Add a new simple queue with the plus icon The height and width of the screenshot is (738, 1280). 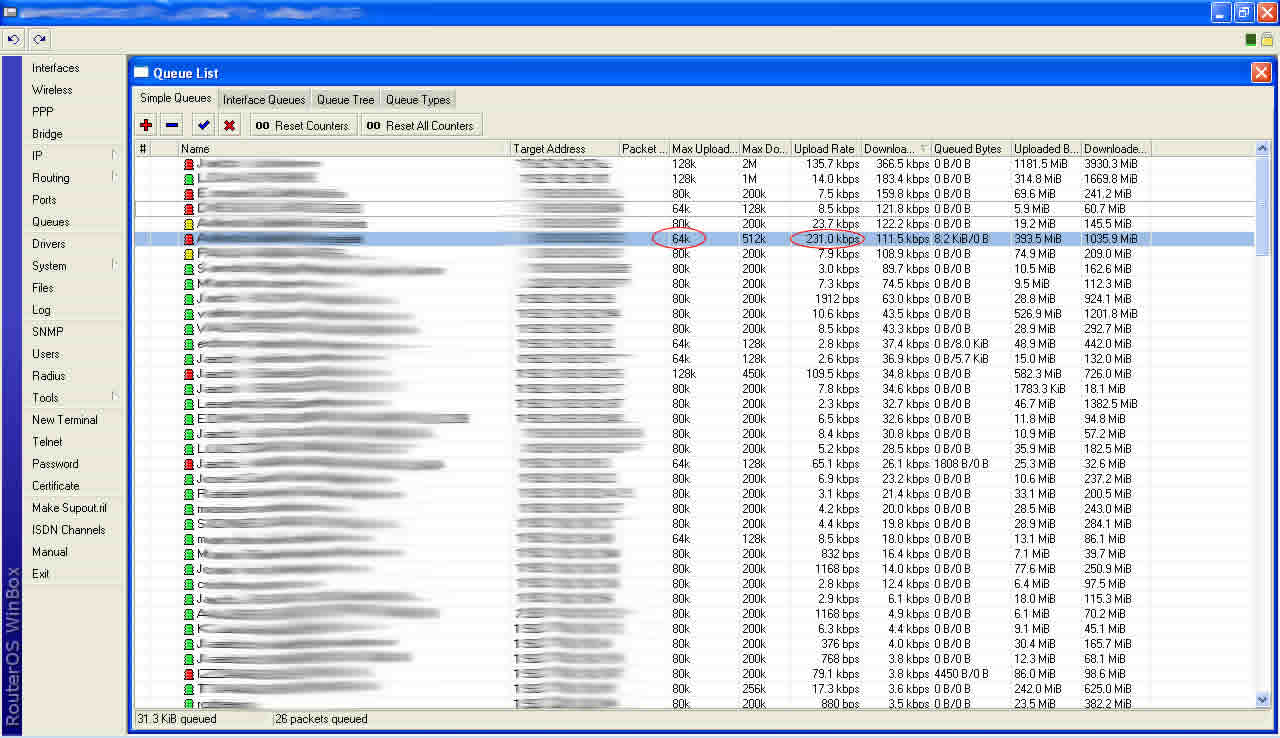tap(146, 125)
